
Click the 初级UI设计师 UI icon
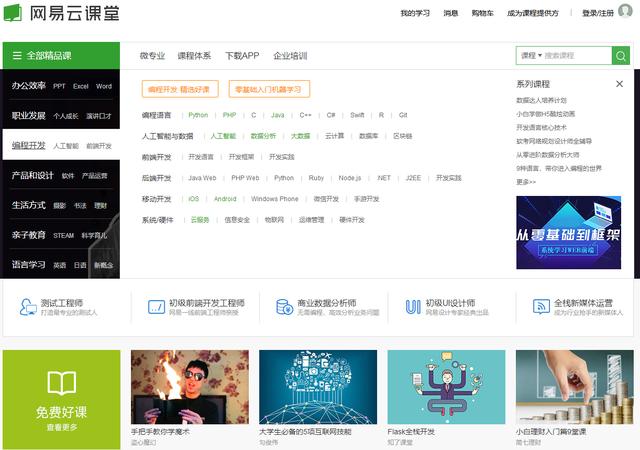coord(412,306)
